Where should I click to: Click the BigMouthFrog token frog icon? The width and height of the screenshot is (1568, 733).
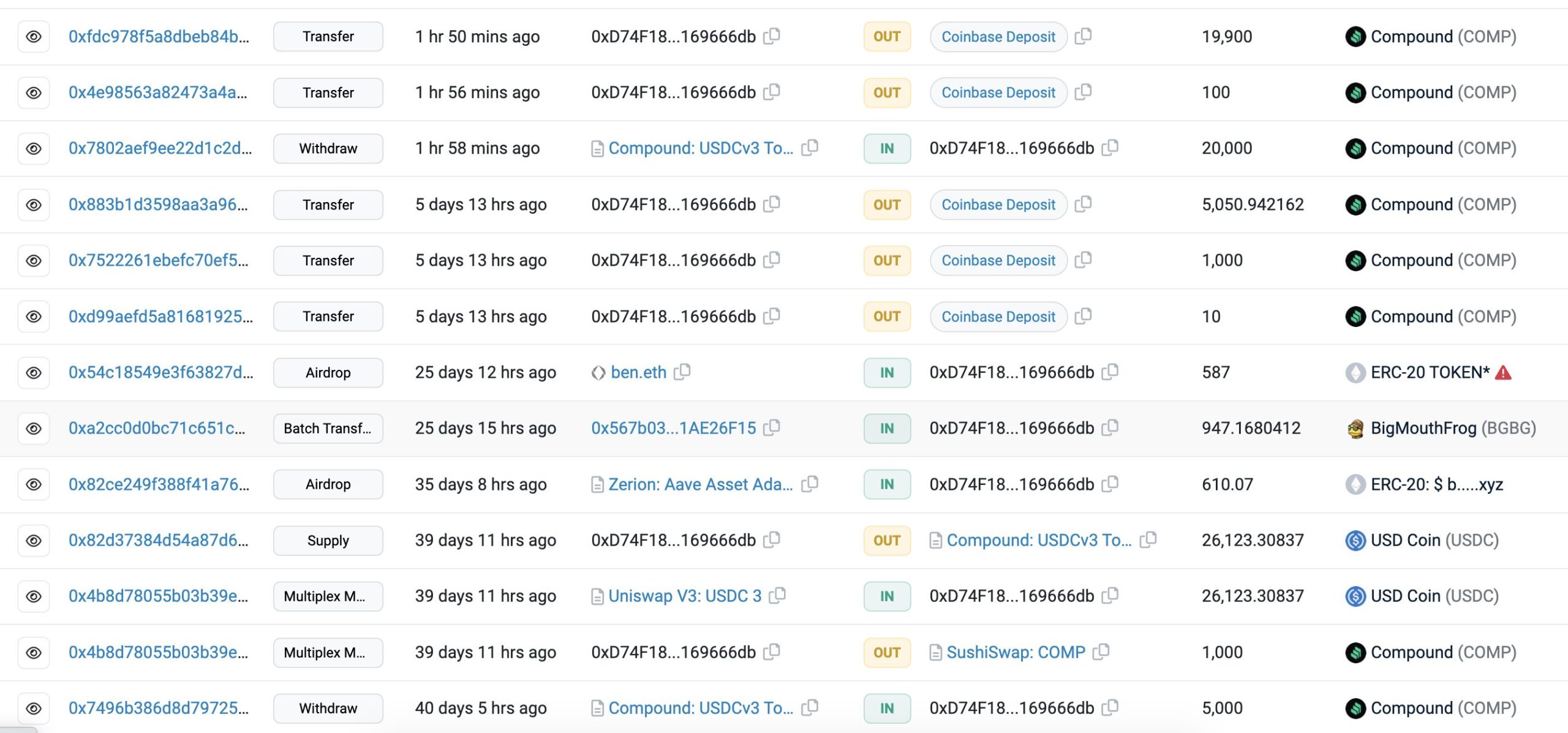tap(1355, 429)
